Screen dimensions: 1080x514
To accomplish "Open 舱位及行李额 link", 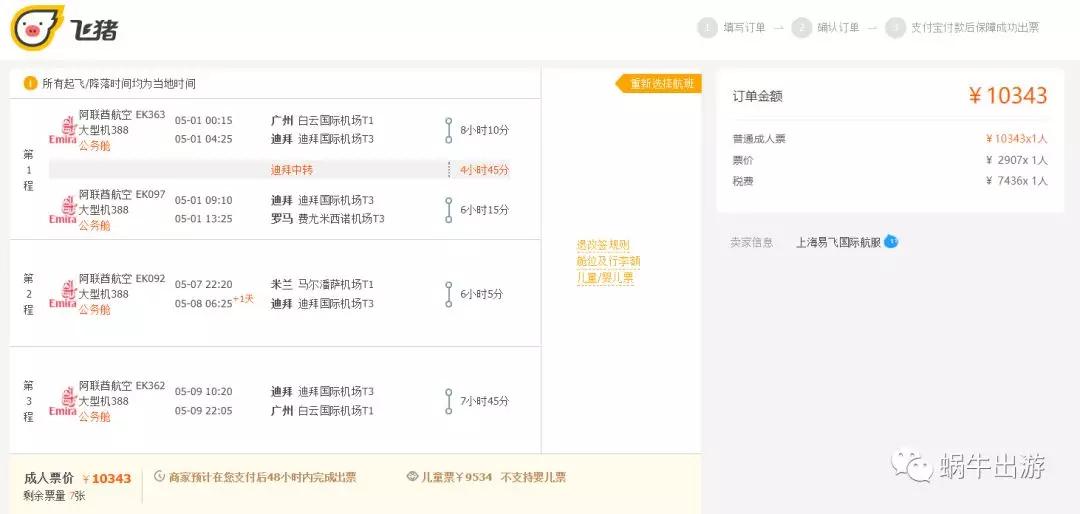I will pos(608,262).
